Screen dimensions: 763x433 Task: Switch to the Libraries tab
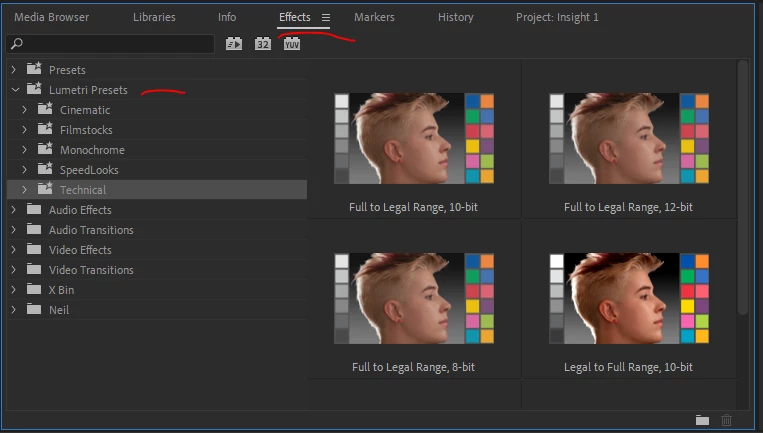[154, 18]
